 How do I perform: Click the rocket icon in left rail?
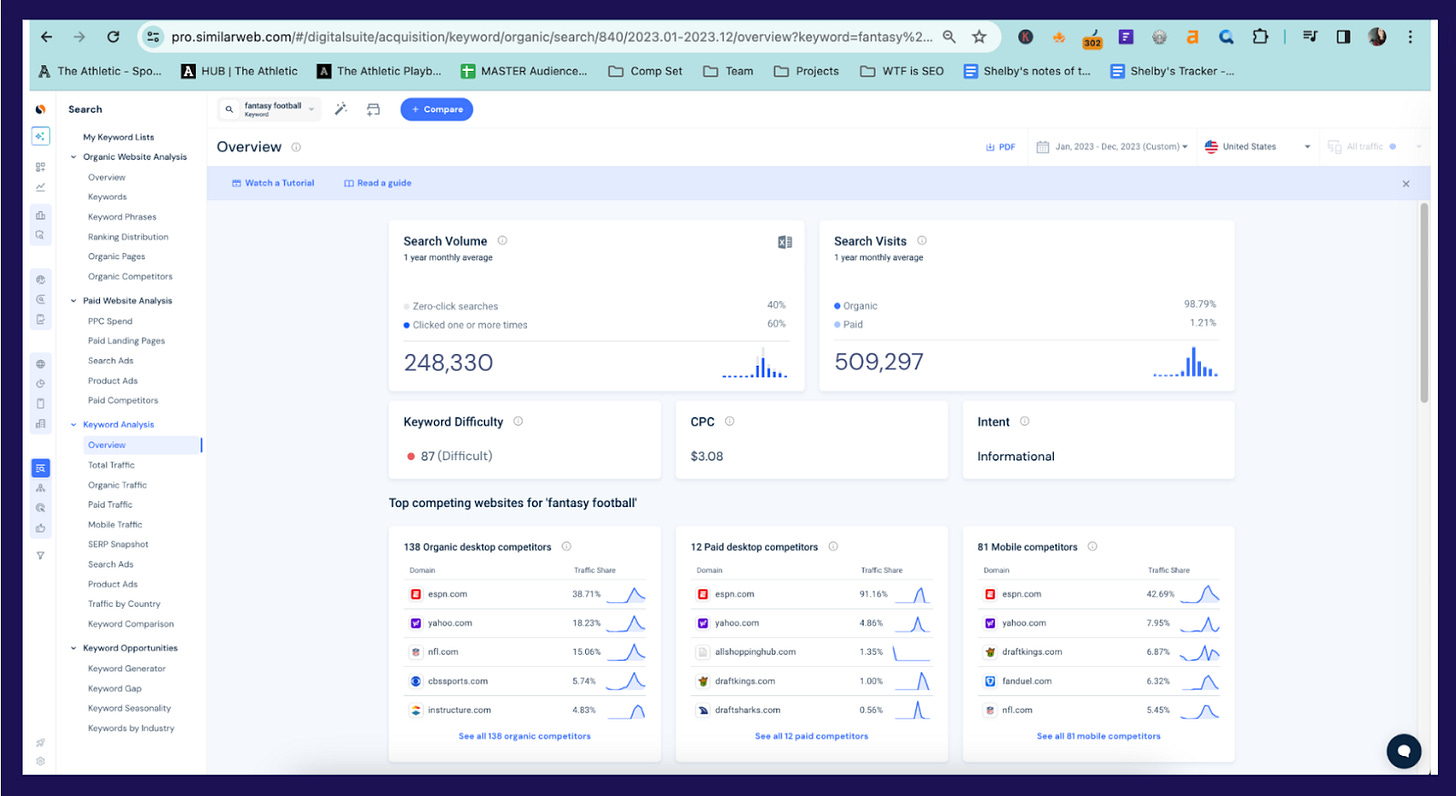point(40,743)
